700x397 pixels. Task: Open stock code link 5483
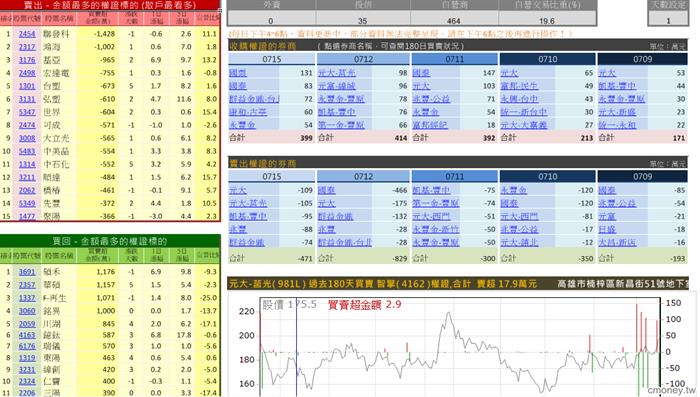[27, 151]
